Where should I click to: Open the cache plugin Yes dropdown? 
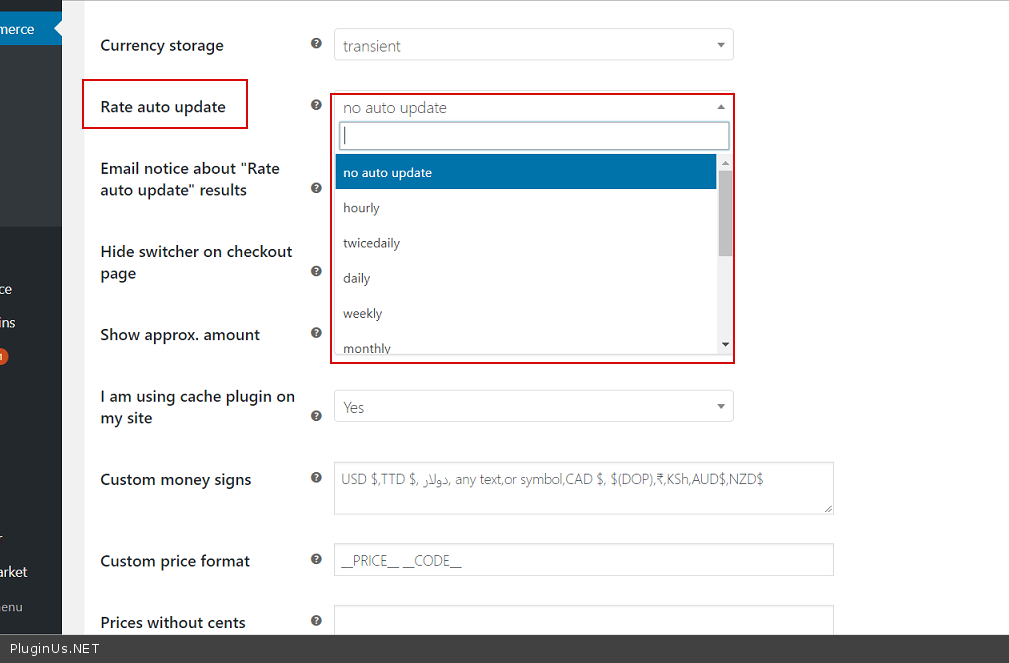pyautogui.click(x=533, y=406)
